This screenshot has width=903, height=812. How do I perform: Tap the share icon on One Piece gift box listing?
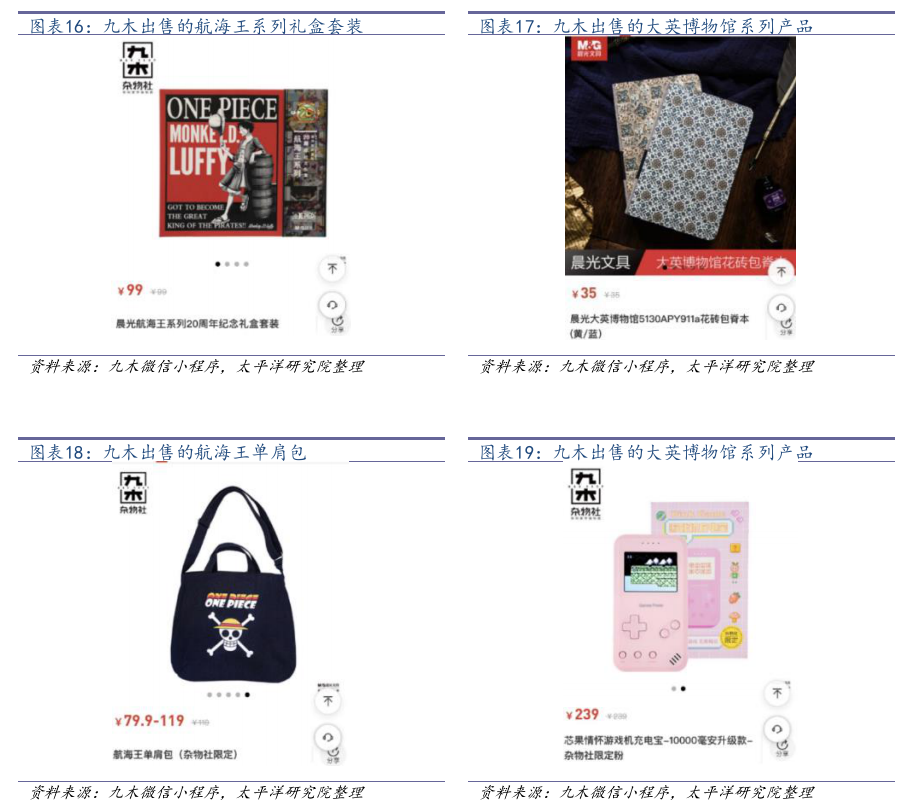point(337,324)
